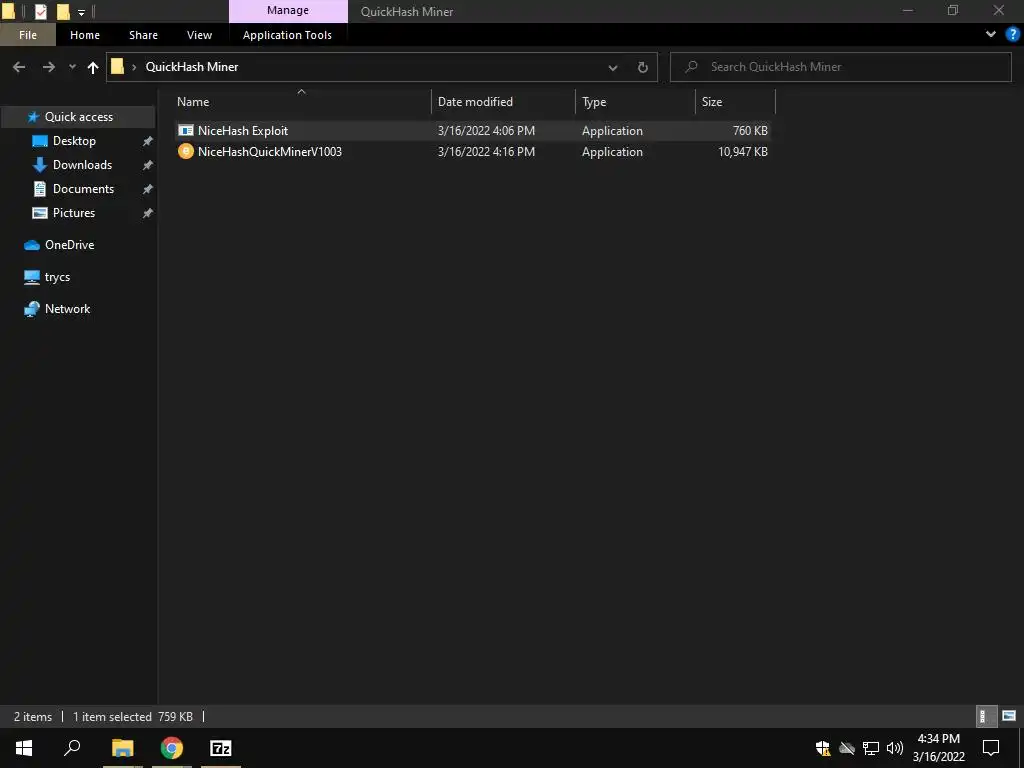Sort files by Name column
Screen dimensions: 1024x768
193,102
